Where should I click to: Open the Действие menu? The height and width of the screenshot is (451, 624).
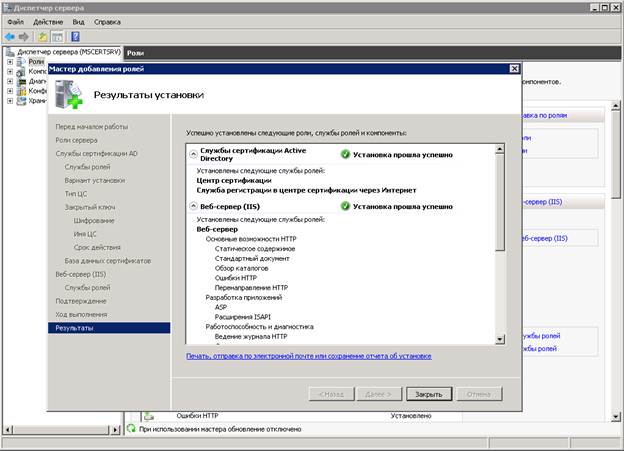48,22
